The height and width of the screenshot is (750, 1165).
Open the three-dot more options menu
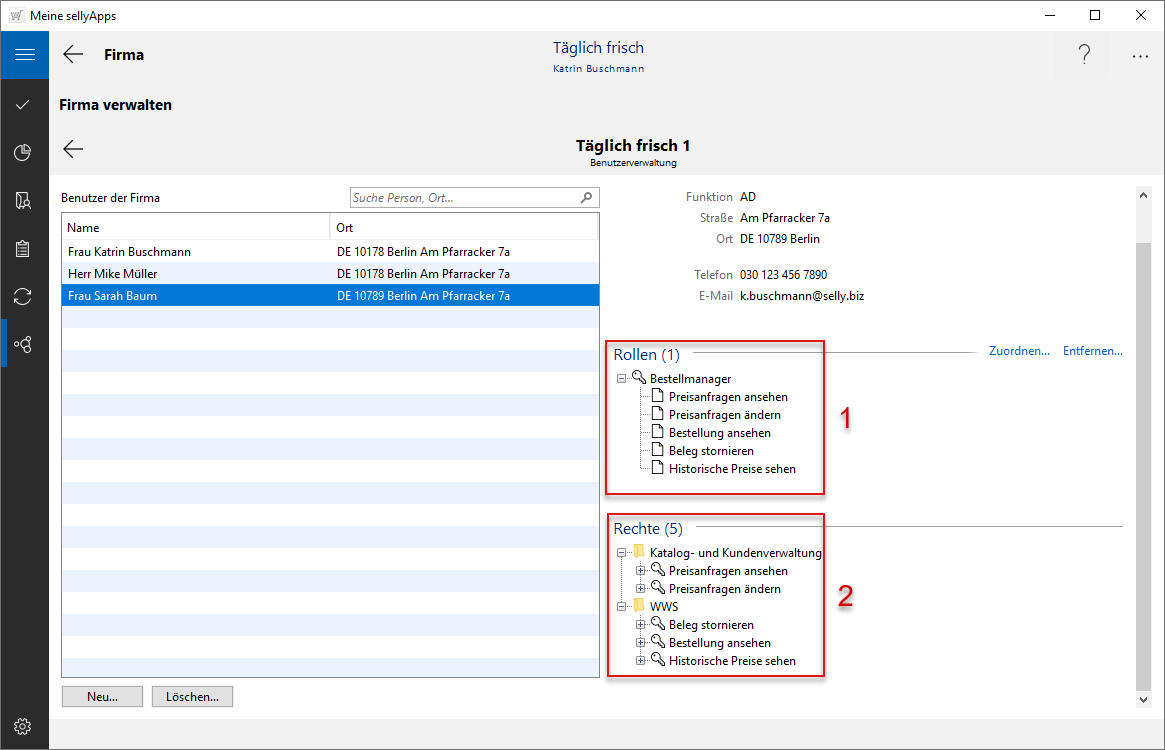pos(1140,57)
